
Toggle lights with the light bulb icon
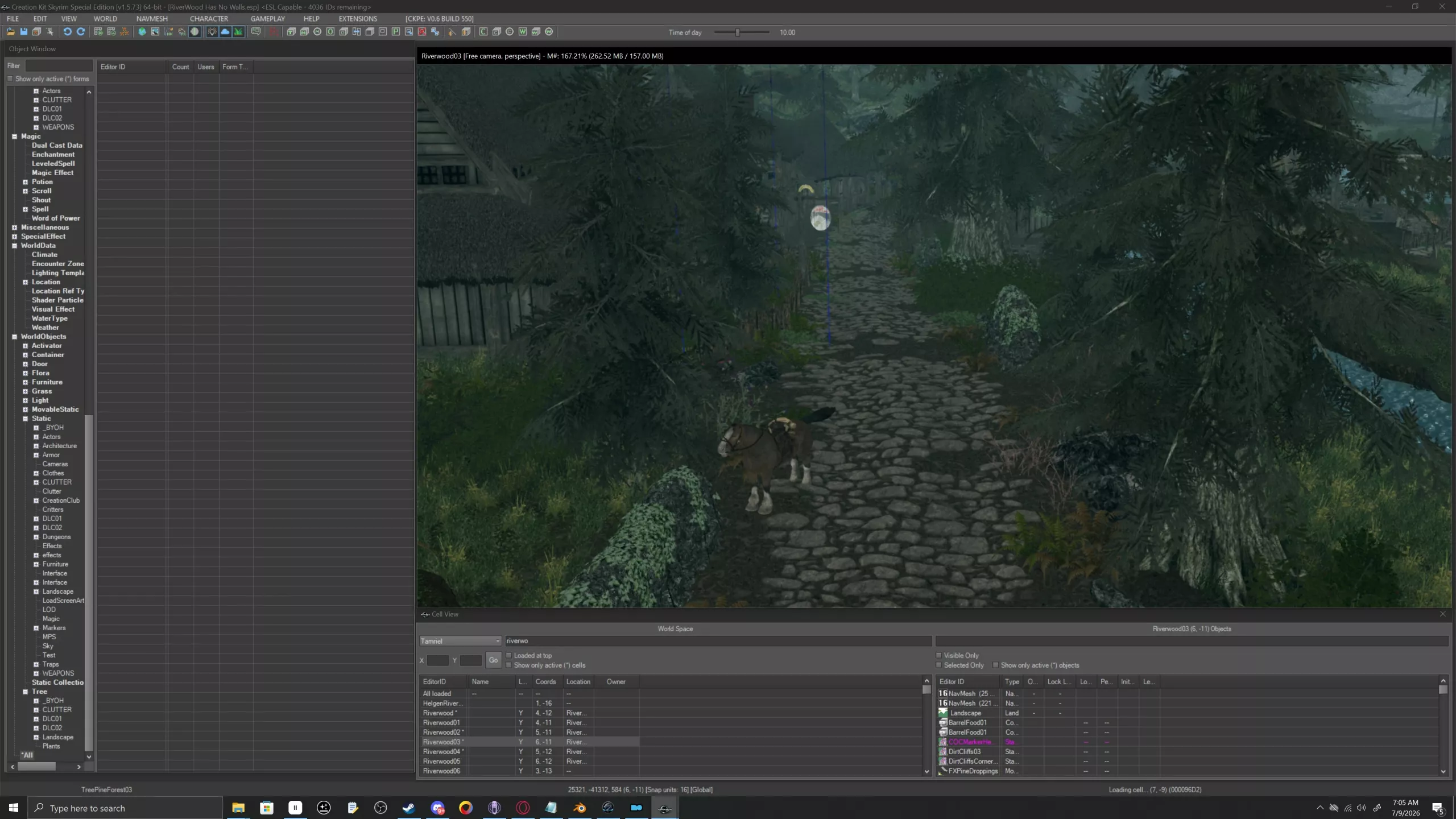pyautogui.click(x=212, y=32)
